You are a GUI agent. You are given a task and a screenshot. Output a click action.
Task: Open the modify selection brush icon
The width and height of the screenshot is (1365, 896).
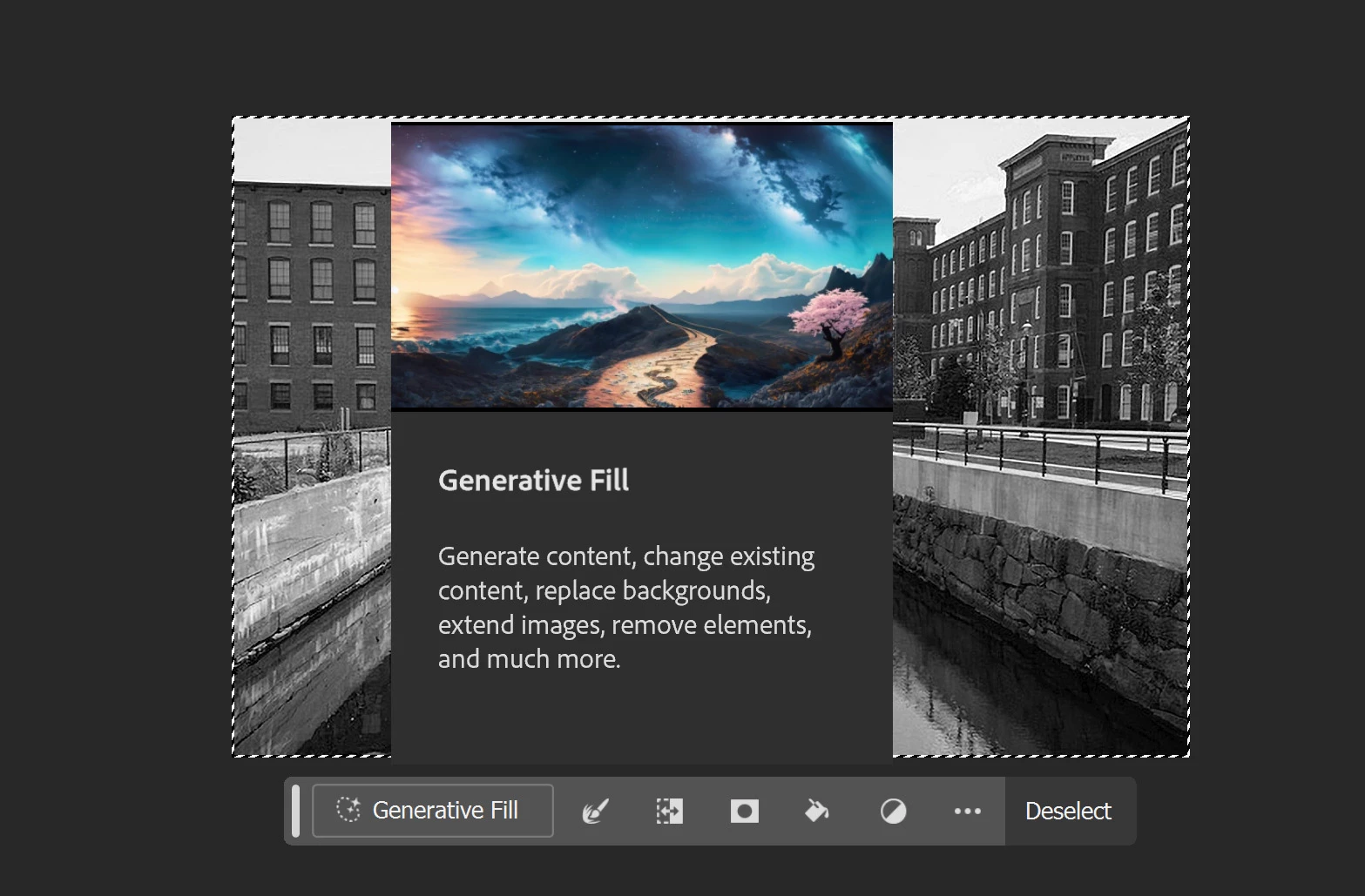[595, 812]
